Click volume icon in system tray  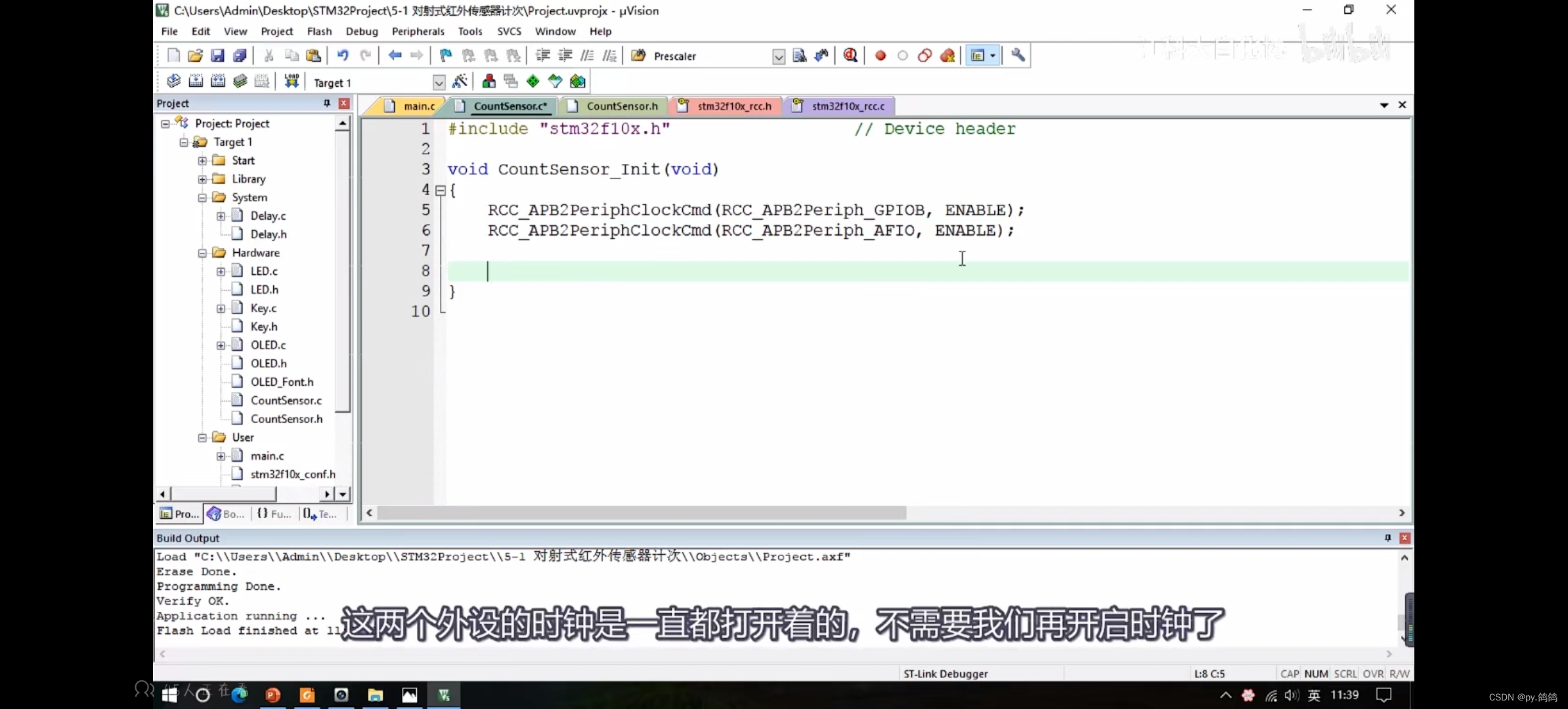click(1292, 695)
